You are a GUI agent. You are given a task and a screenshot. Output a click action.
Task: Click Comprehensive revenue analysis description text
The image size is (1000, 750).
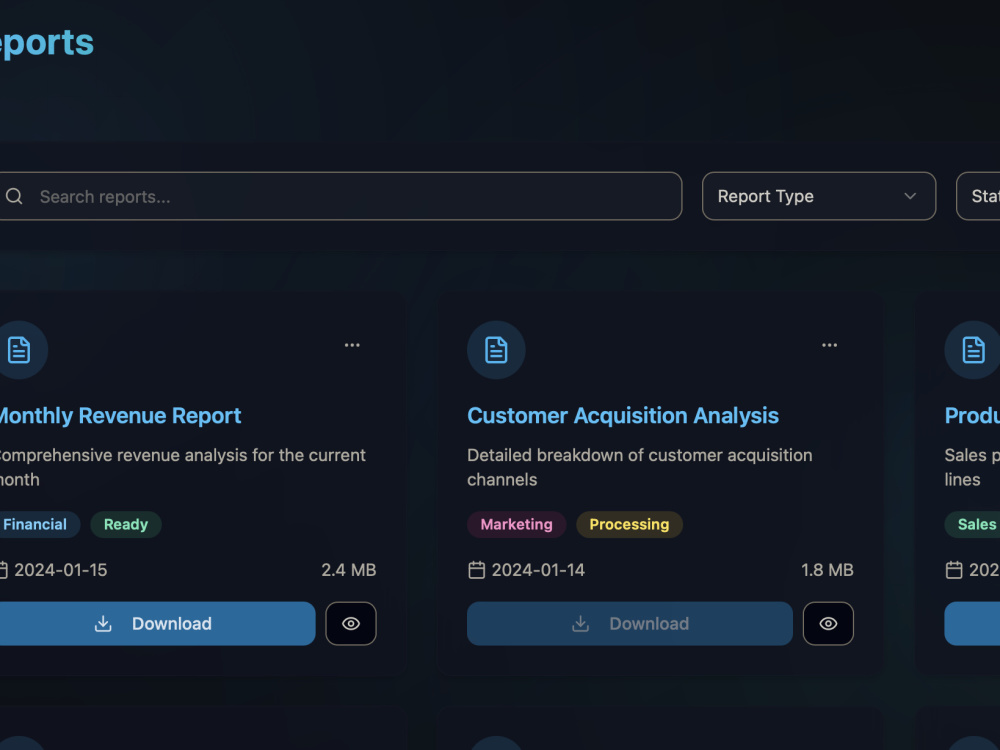click(182, 467)
